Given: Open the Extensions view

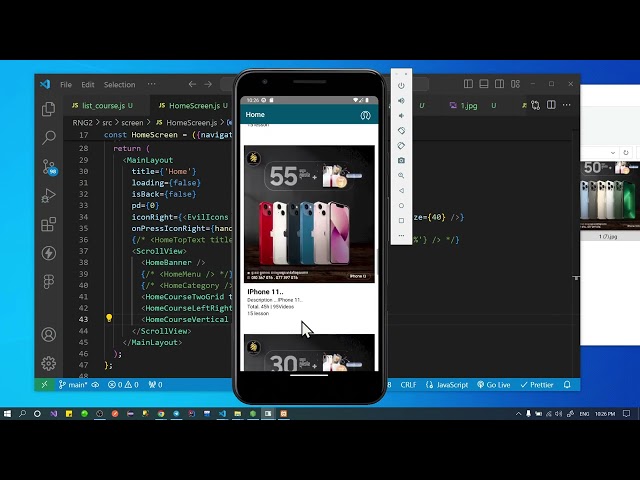Looking at the screenshot, I should click(49, 224).
